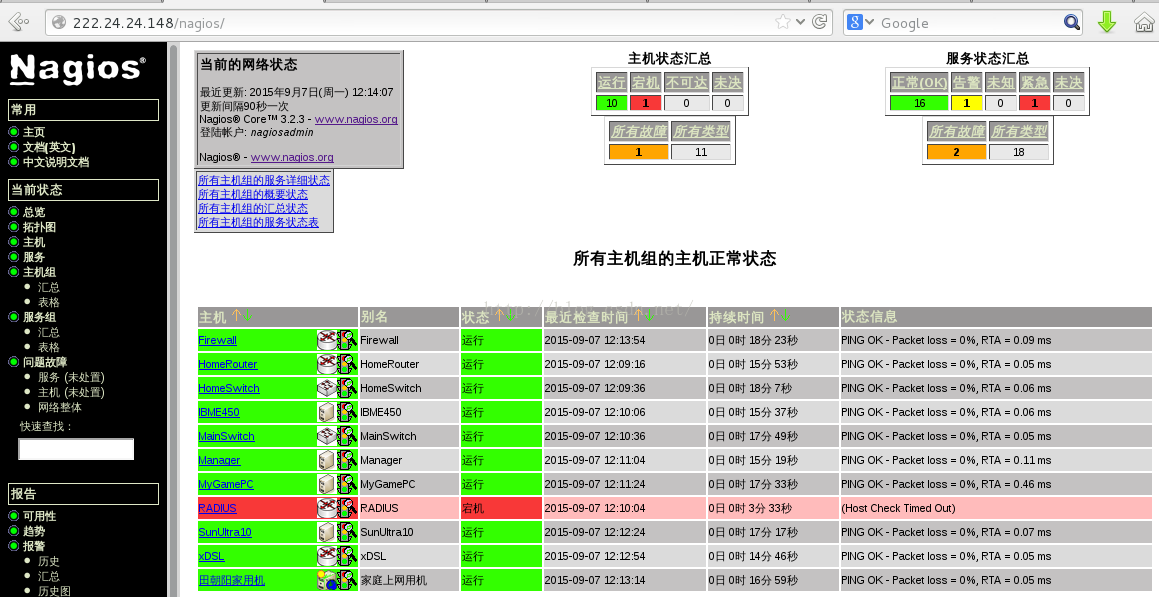This screenshot has width=1159, height=597.
Task: Click the router icon beside HomeRouter
Action: pyautogui.click(x=327, y=364)
